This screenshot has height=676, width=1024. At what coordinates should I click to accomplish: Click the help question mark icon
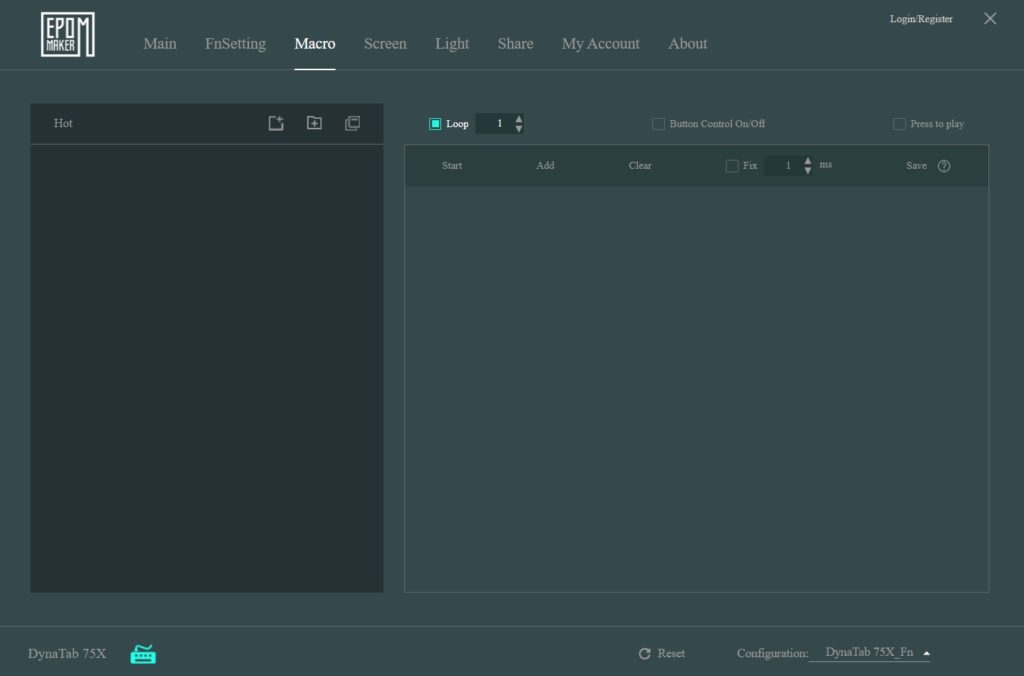tap(944, 166)
